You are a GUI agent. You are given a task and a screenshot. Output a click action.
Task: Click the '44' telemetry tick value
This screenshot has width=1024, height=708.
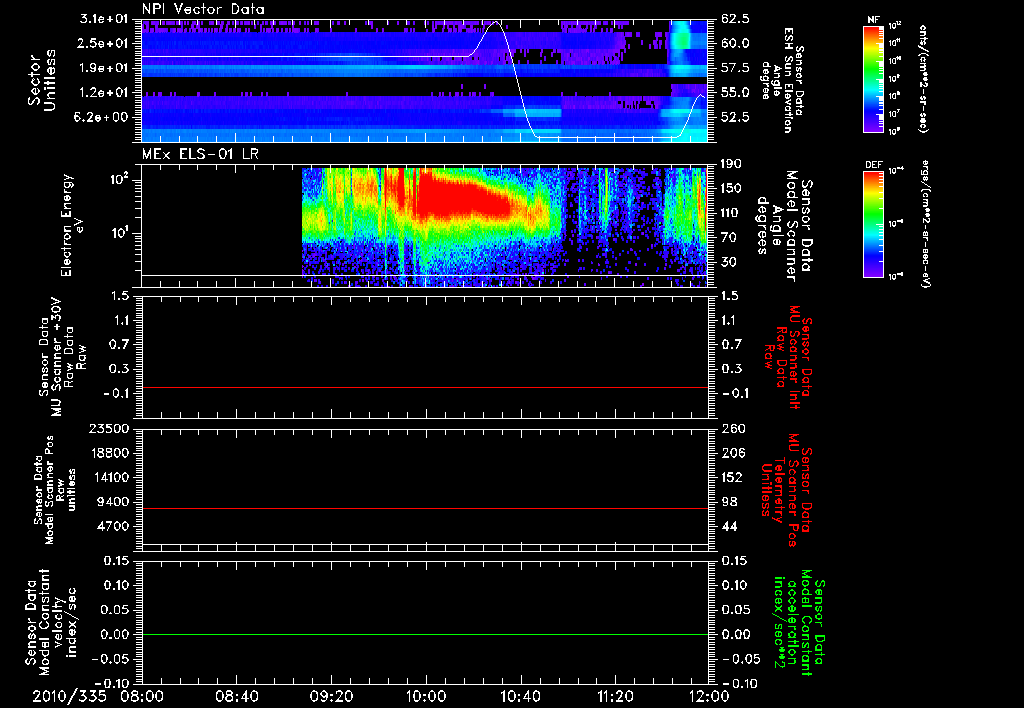click(x=729, y=526)
